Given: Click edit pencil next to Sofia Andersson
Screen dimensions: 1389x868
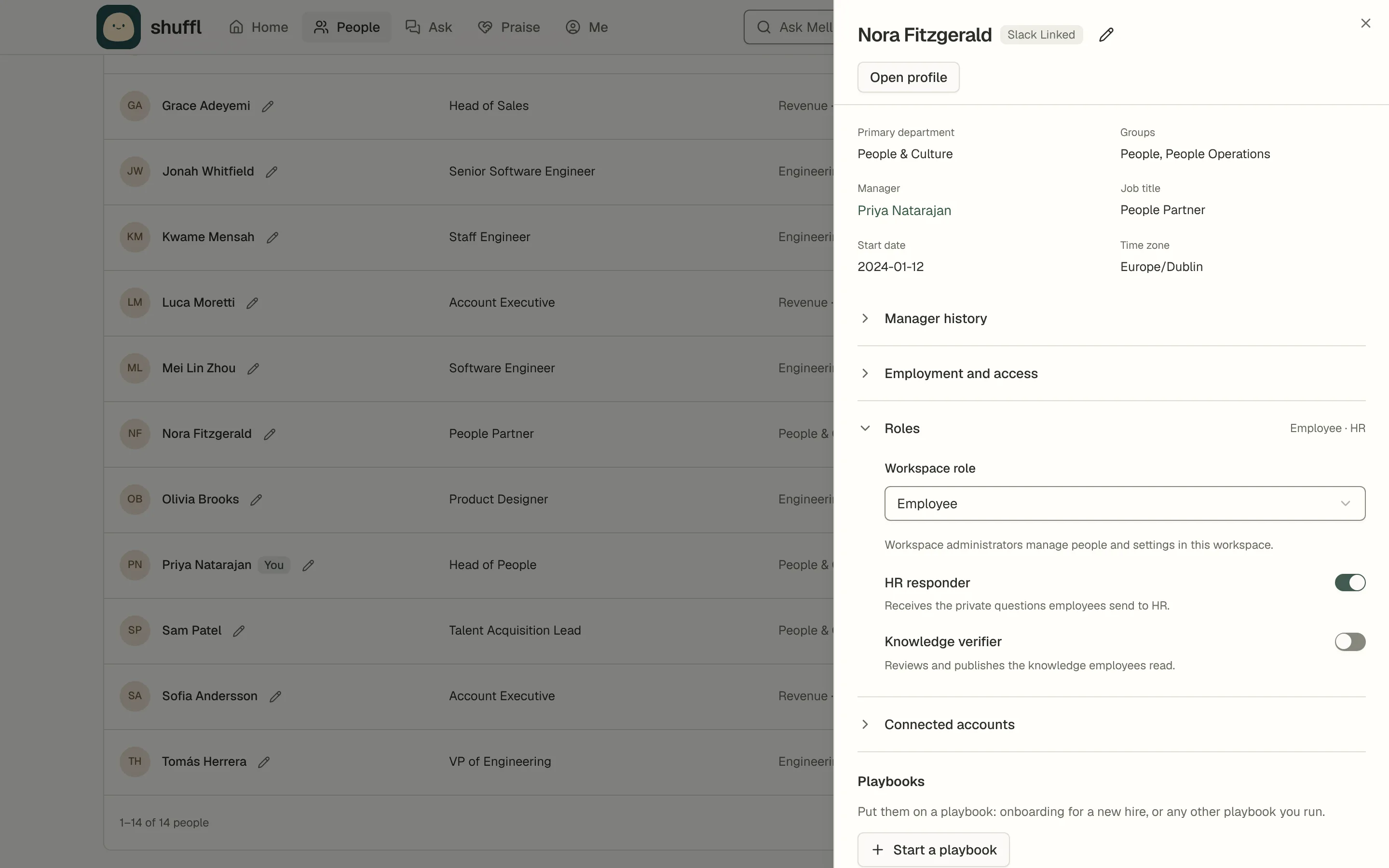Looking at the screenshot, I should pos(275,696).
